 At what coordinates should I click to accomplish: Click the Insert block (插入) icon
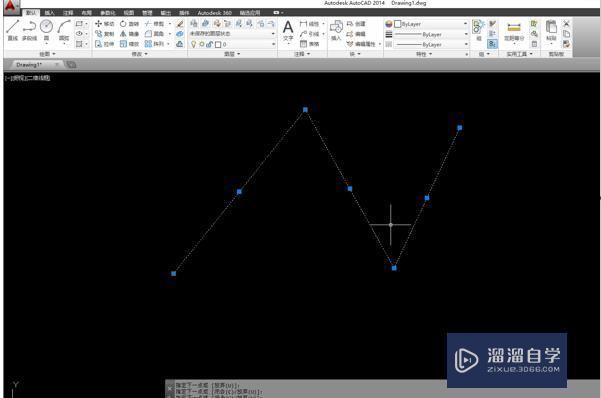(336, 31)
